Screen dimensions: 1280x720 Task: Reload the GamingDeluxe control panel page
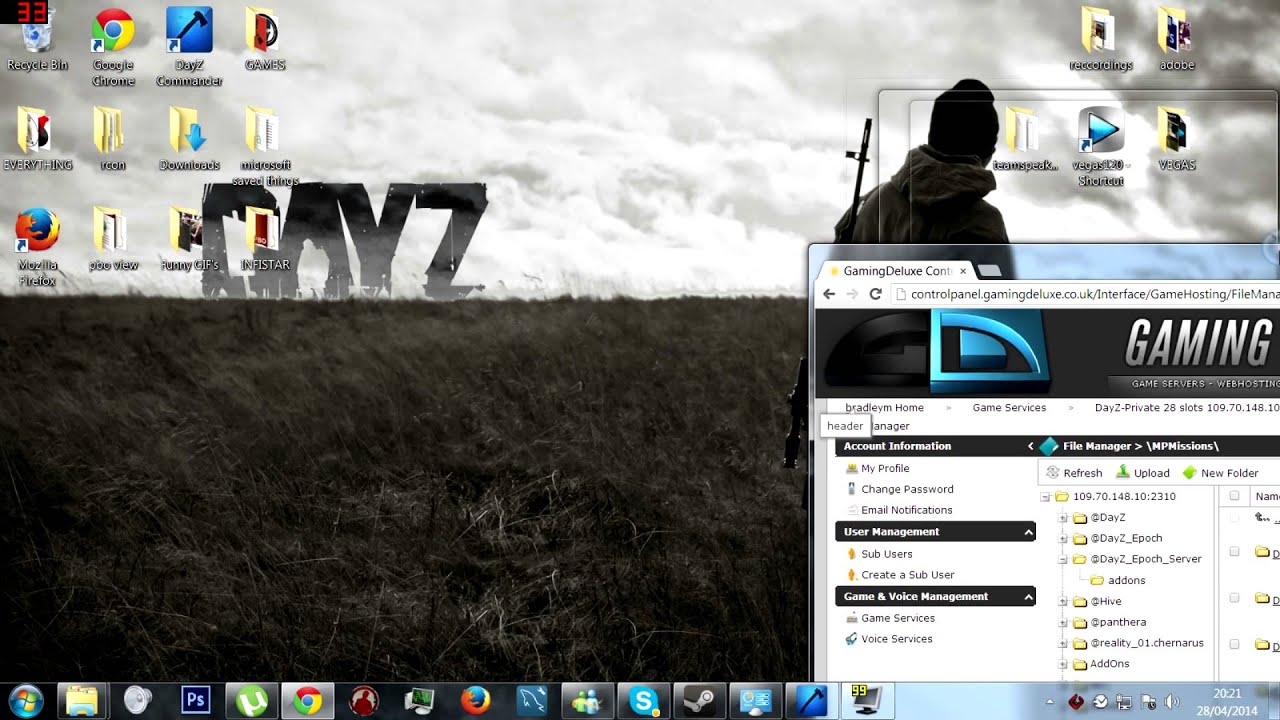(876, 294)
